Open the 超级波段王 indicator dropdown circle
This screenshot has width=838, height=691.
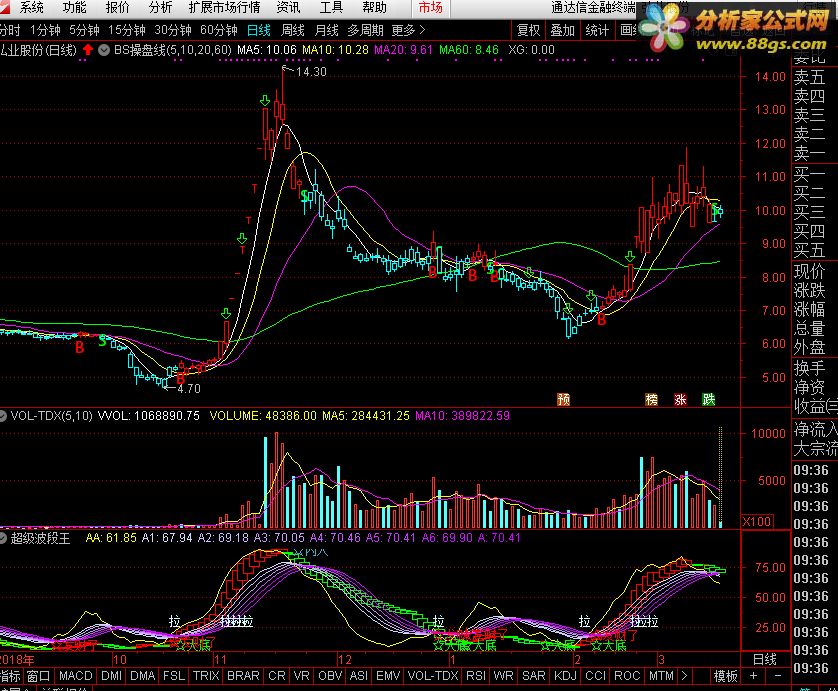click(3, 538)
